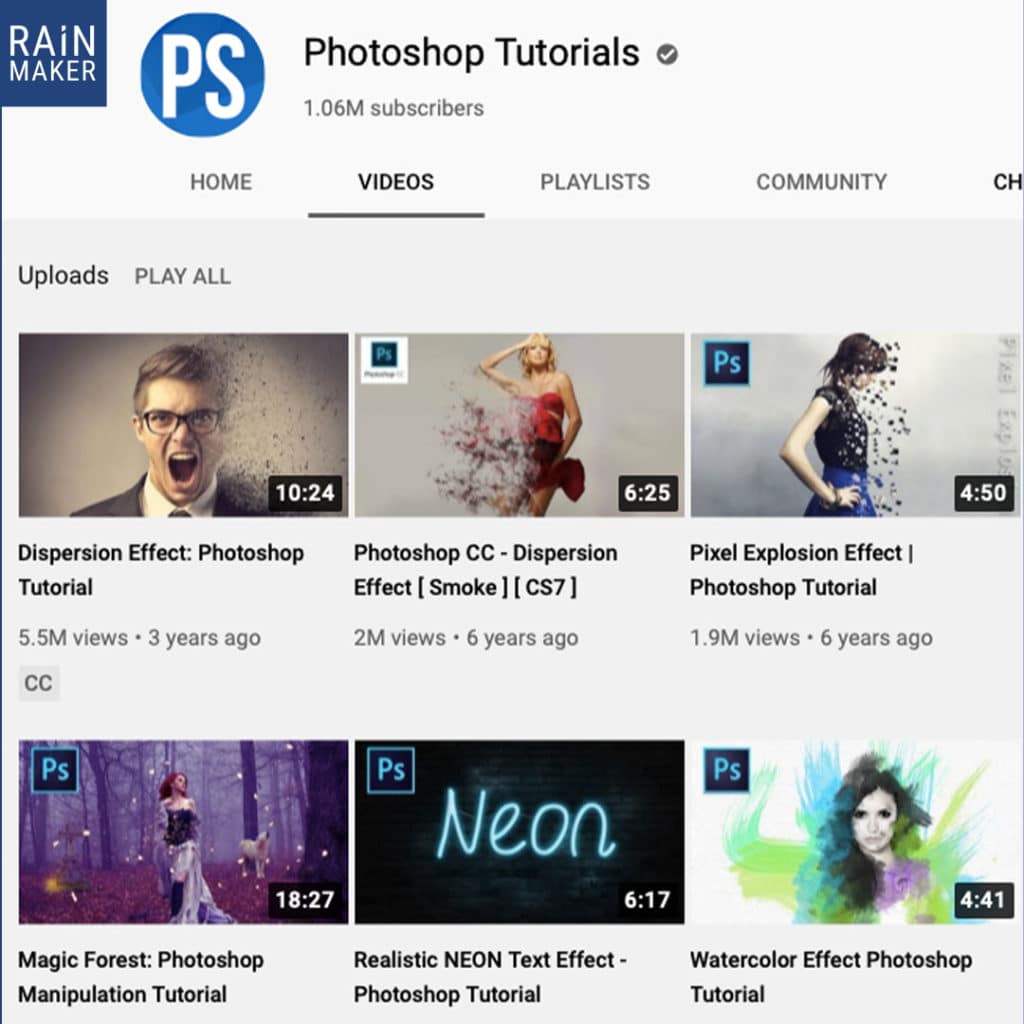Switch to the Playlists tab
This screenshot has width=1024, height=1024.
[x=595, y=182]
